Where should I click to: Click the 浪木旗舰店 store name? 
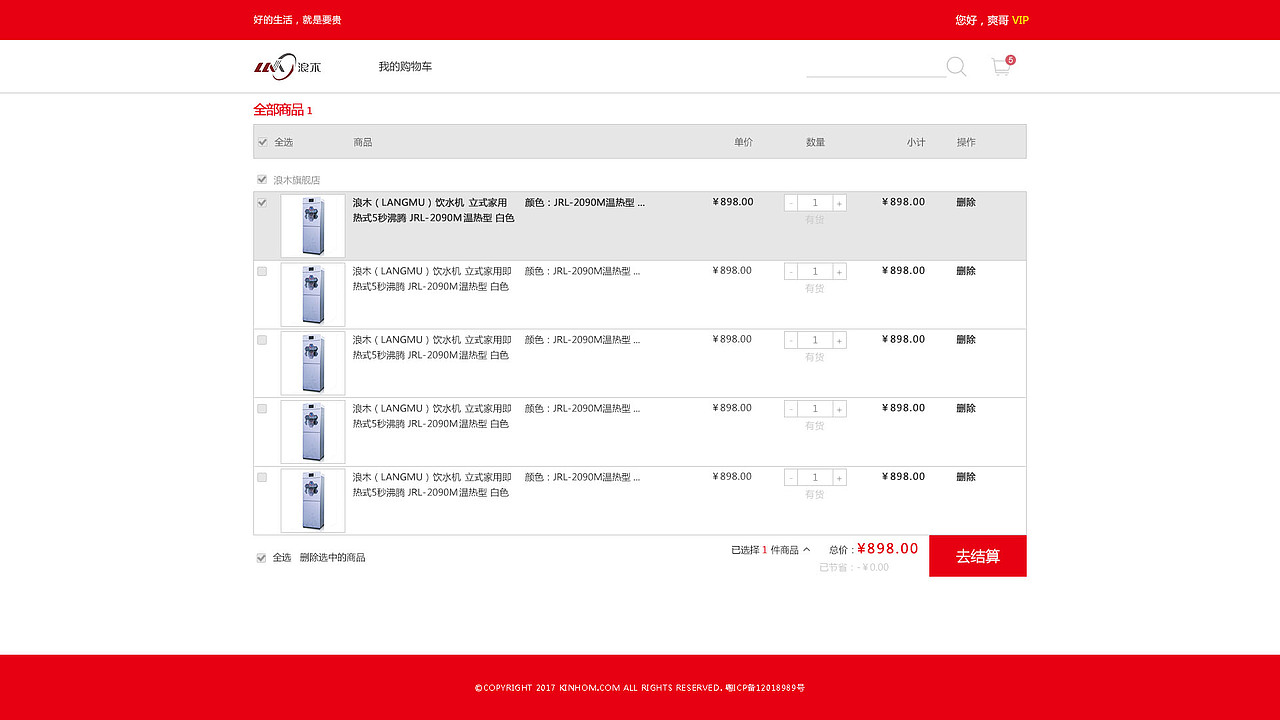click(297, 180)
